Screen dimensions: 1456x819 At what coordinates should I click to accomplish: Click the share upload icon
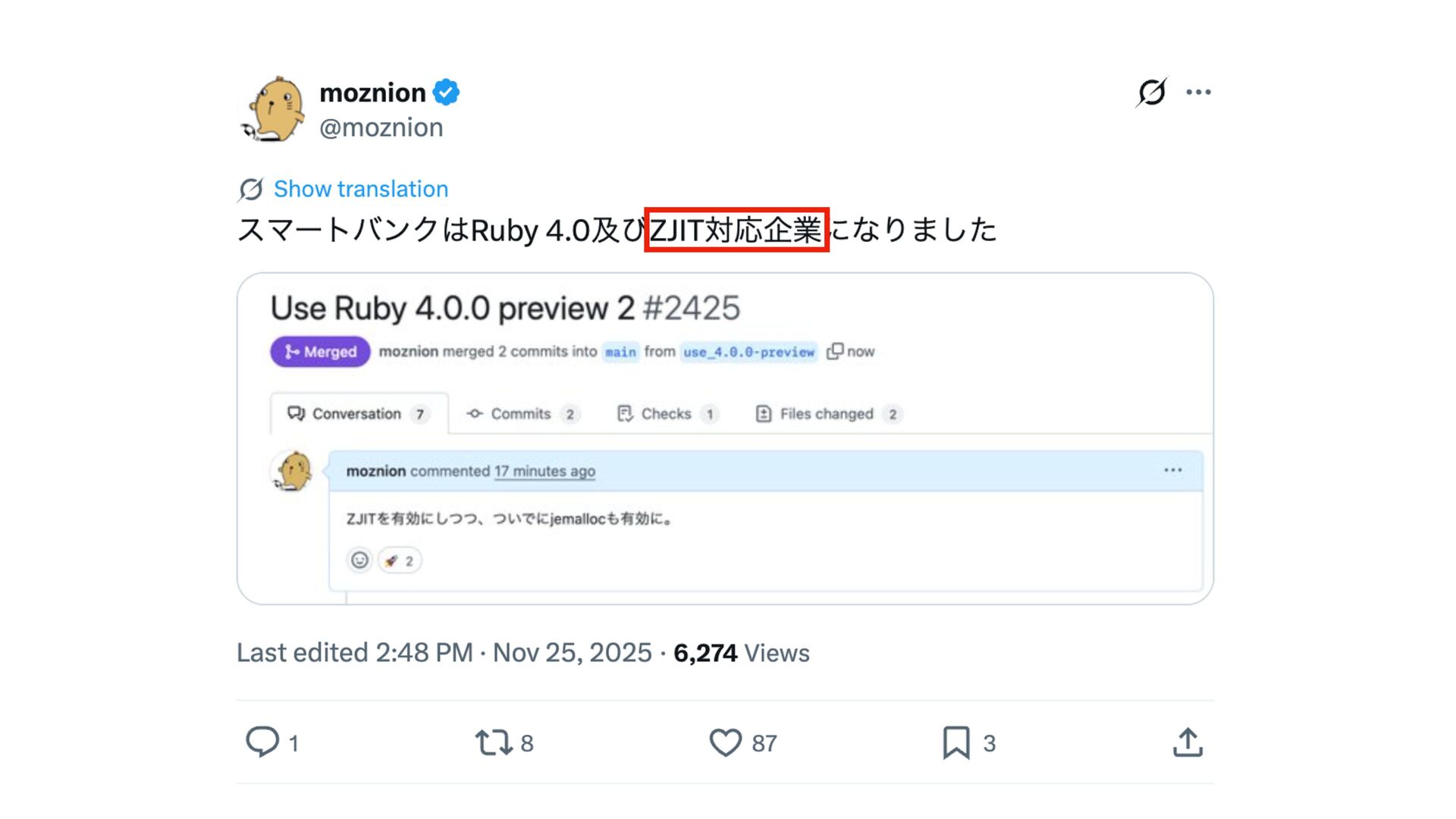pos(1188,742)
